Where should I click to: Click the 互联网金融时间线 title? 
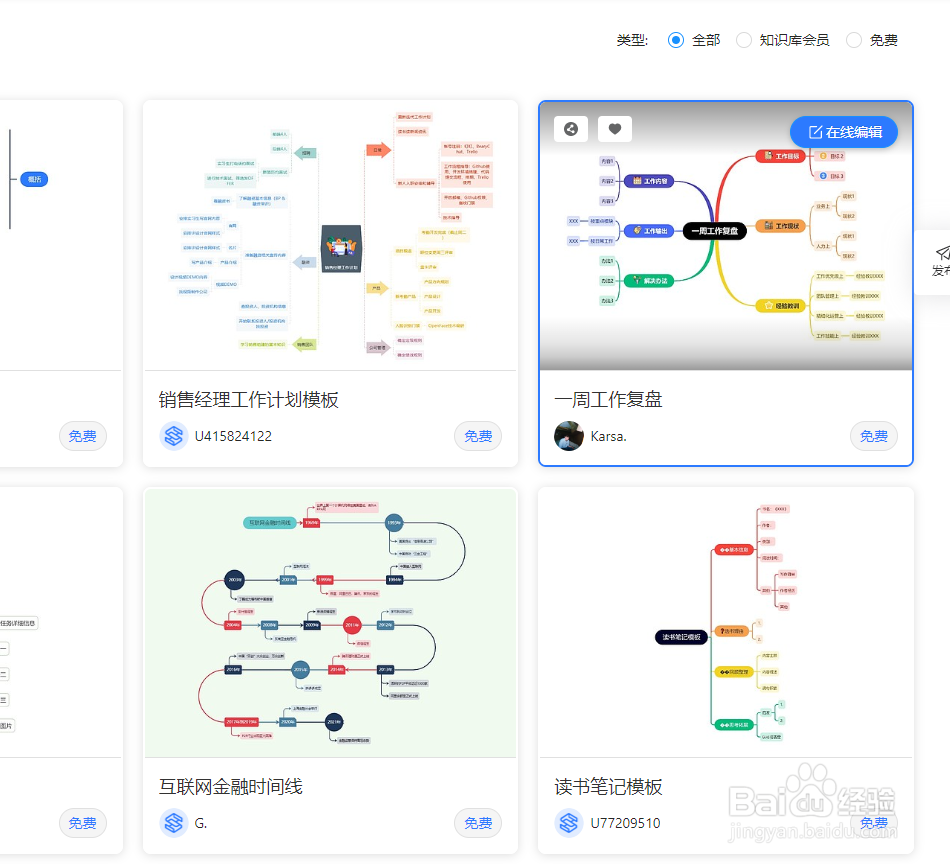231,786
